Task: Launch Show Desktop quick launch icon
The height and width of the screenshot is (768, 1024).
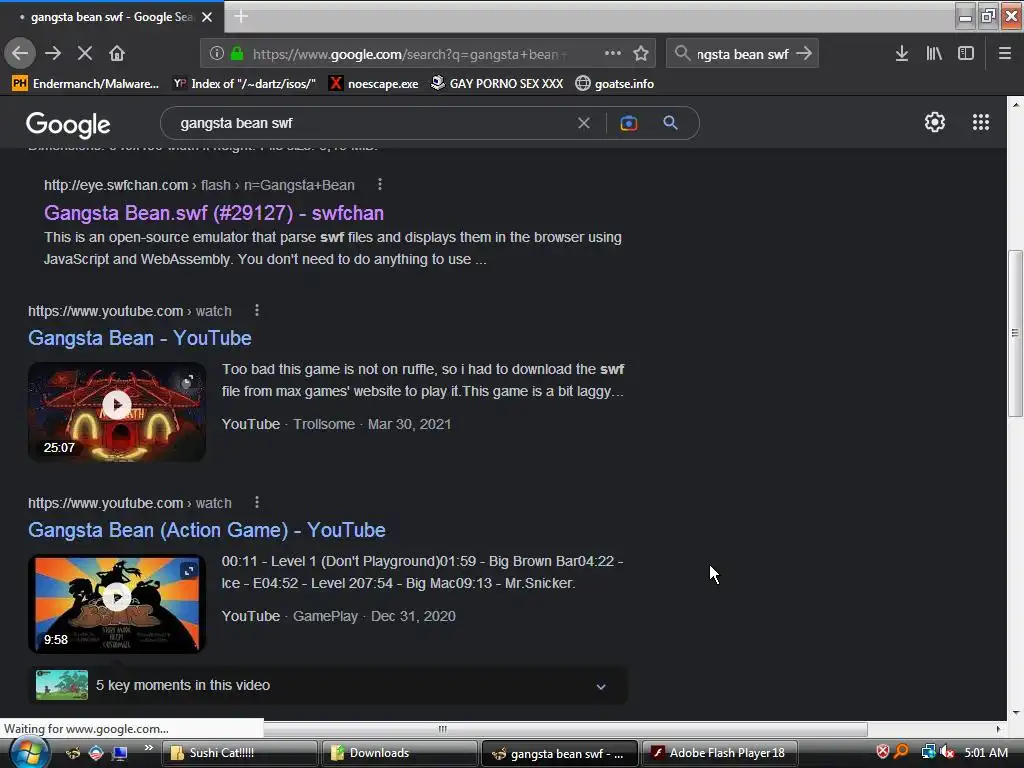Action: coord(120,753)
